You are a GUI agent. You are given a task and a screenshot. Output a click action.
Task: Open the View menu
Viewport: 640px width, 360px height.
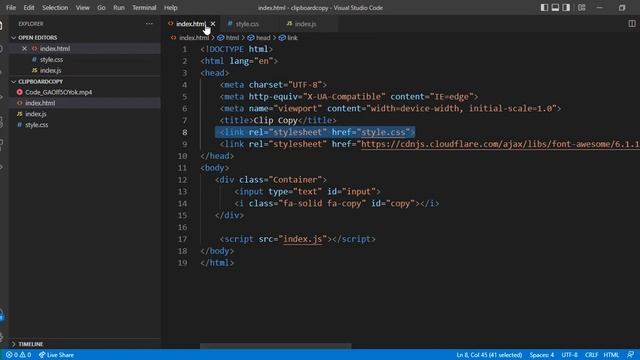pos(82,7)
